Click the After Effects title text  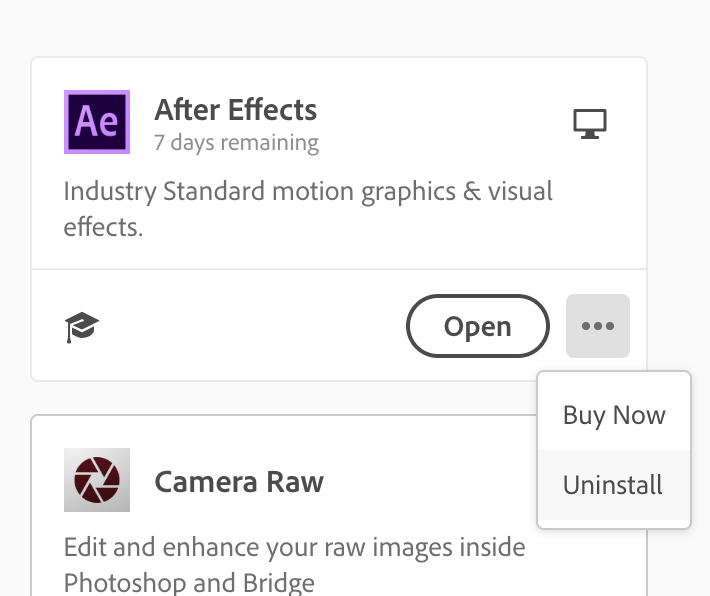[x=235, y=110]
